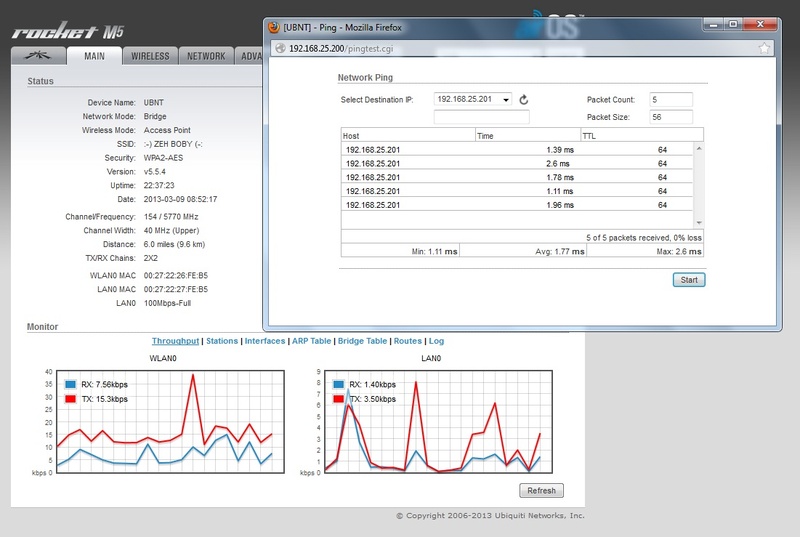Open the NETWORK tab
The image size is (800, 537).
[x=206, y=56]
